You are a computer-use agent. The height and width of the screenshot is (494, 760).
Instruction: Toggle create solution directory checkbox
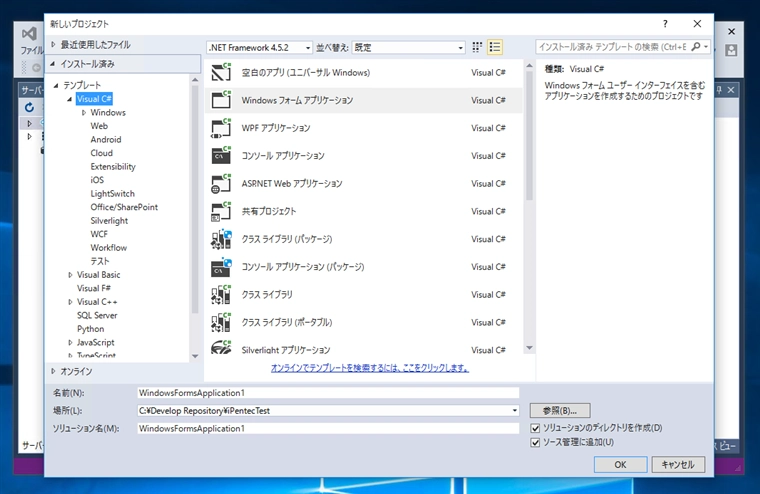[x=535, y=428]
